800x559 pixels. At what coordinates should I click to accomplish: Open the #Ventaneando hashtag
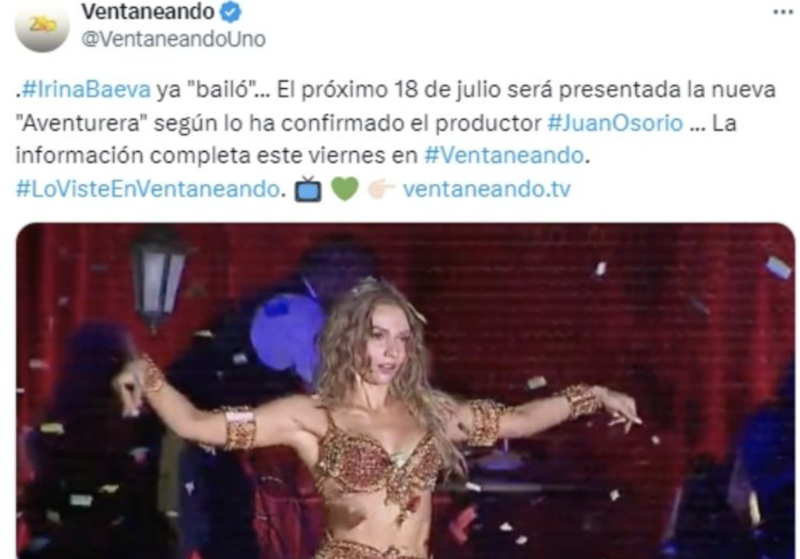(504, 156)
